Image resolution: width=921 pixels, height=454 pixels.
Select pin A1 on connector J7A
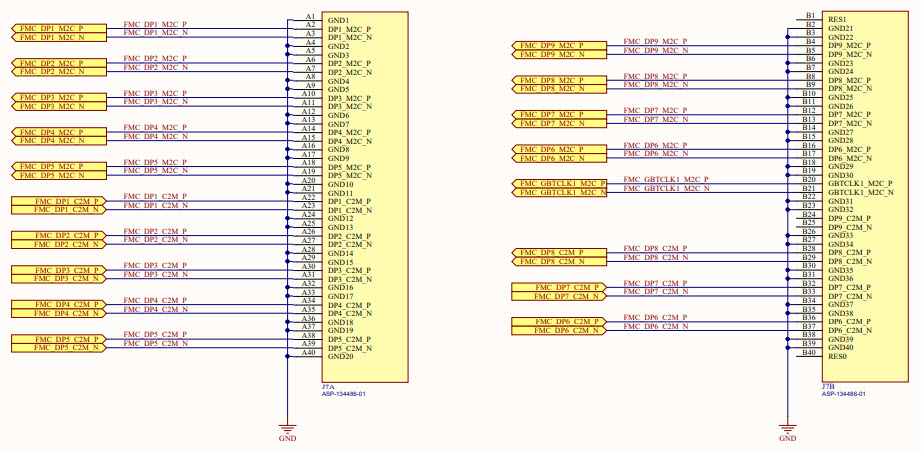pyautogui.click(x=310, y=17)
